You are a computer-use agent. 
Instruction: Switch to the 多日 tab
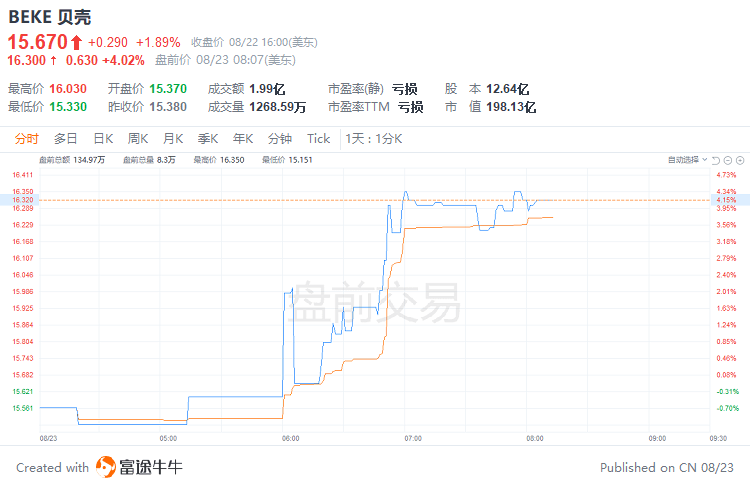click(66, 139)
